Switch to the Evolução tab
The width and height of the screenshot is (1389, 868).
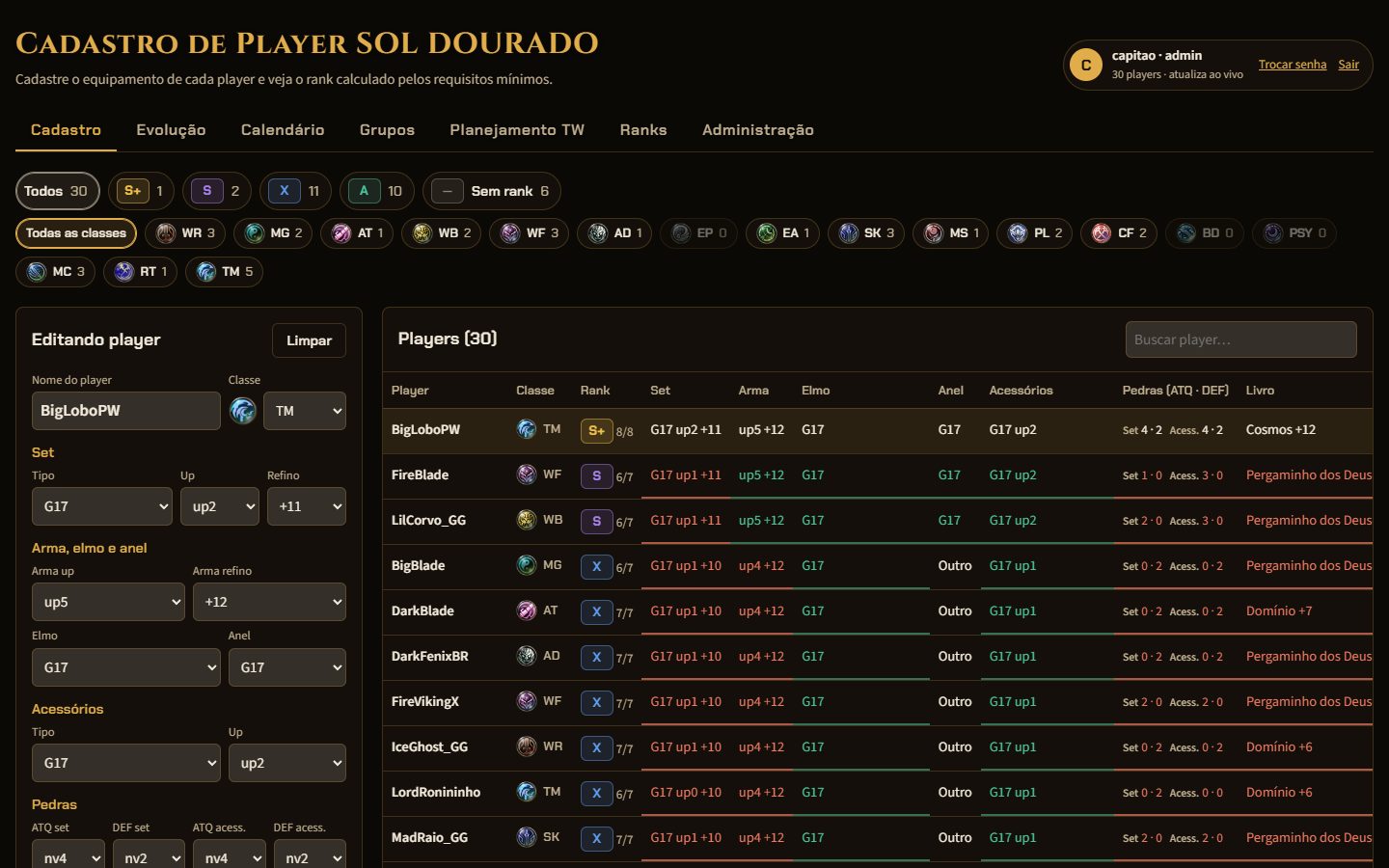pyautogui.click(x=171, y=130)
